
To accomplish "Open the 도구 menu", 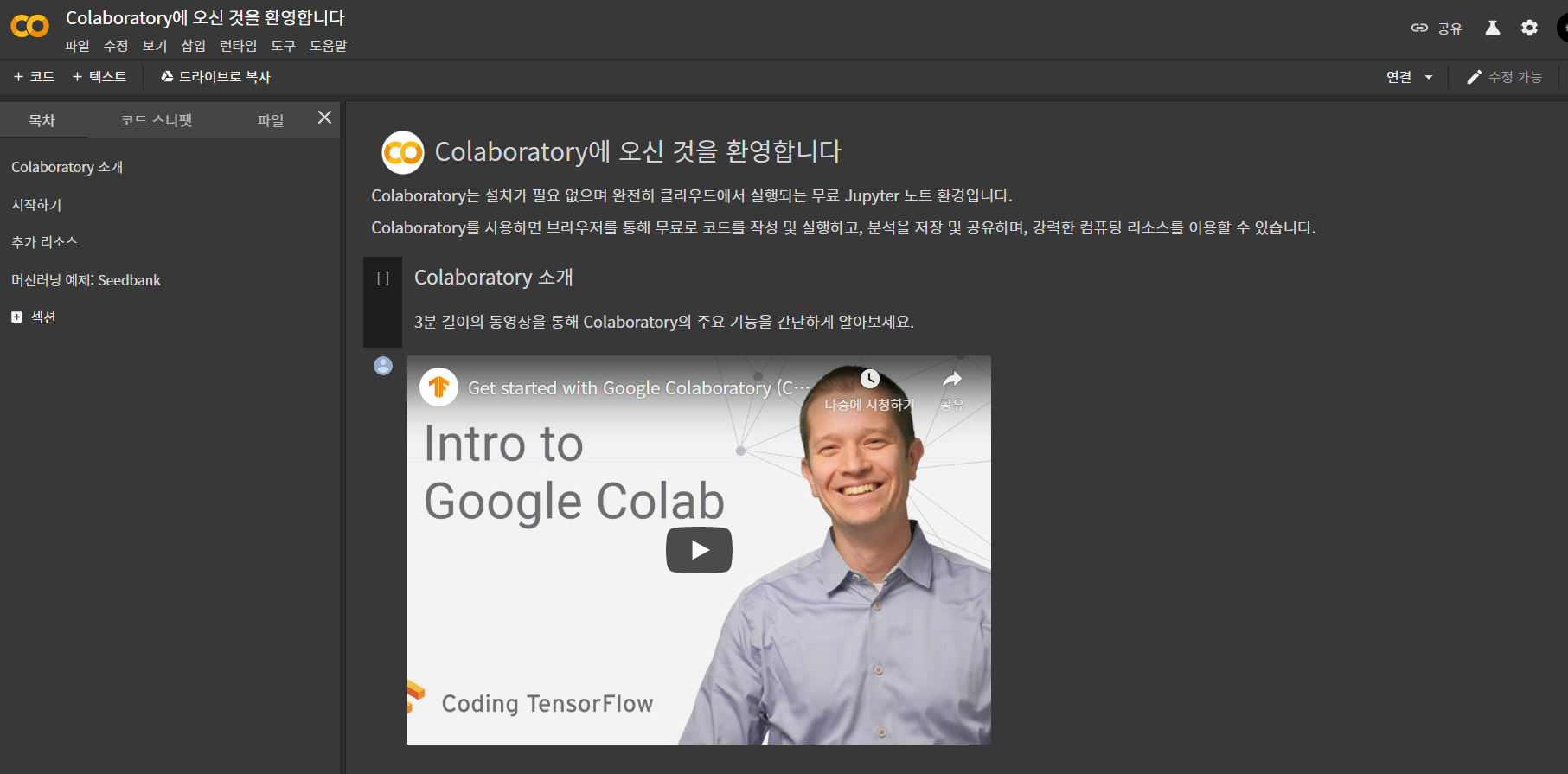I will [283, 46].
